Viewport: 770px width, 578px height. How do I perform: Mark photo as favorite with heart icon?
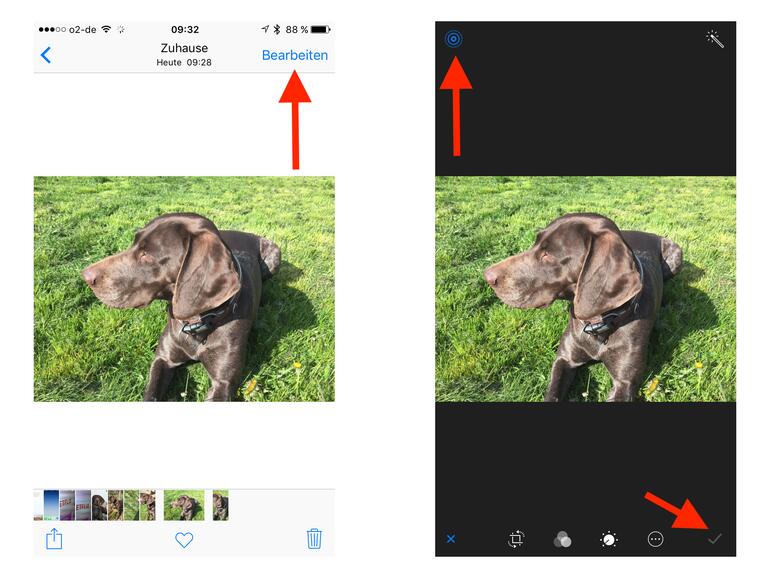pyautogui.click(x=184, y=540)
